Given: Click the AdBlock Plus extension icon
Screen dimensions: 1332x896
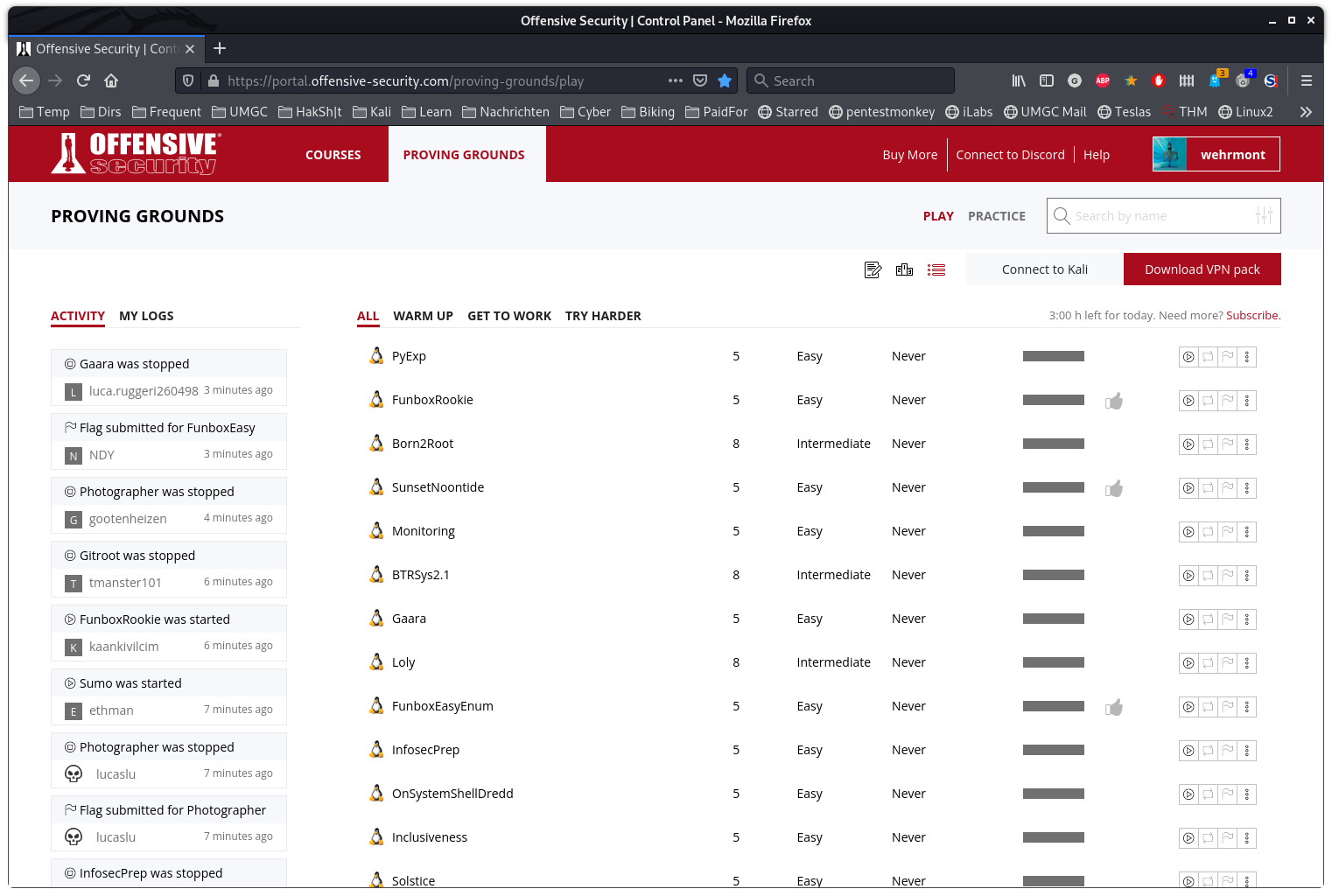Looking at the screenshot, I should click(x=1103, y=80).
